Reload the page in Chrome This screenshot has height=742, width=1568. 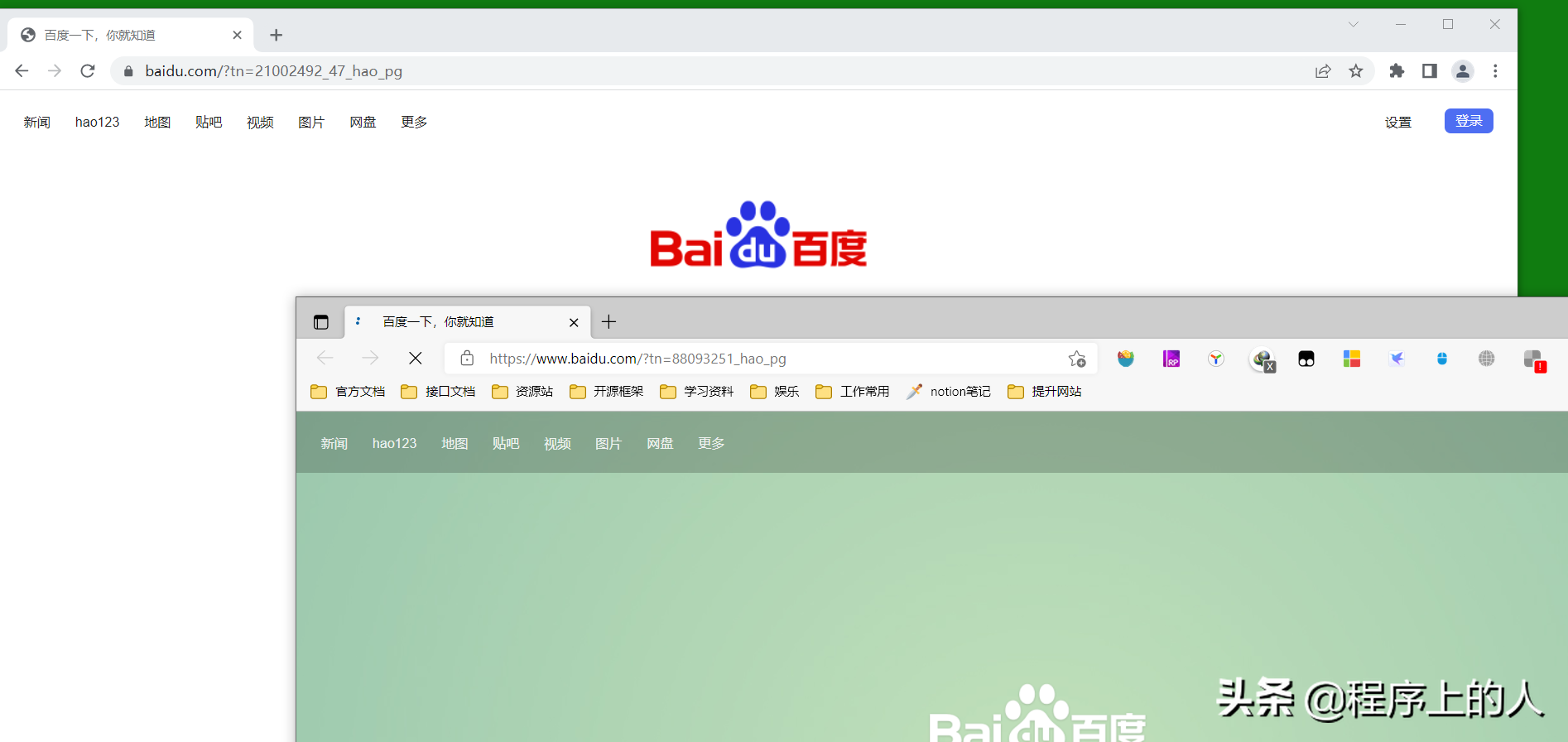[x=88, y=71]
